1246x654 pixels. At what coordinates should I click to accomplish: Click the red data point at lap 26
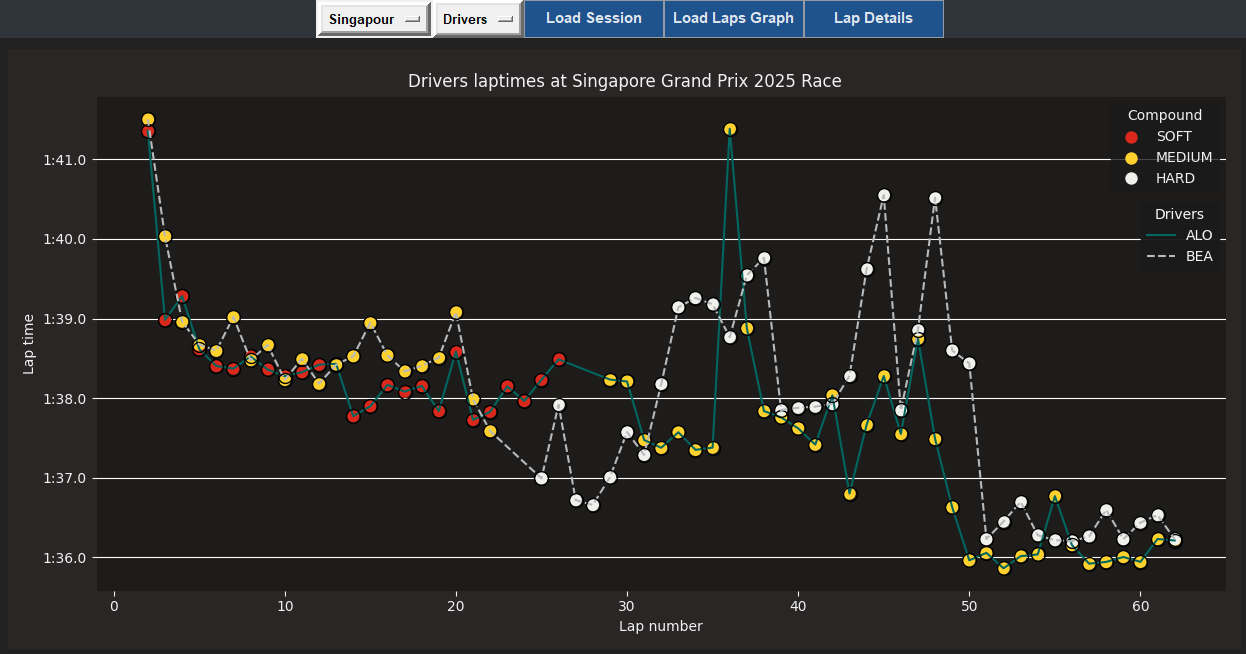tap(559, 359)
